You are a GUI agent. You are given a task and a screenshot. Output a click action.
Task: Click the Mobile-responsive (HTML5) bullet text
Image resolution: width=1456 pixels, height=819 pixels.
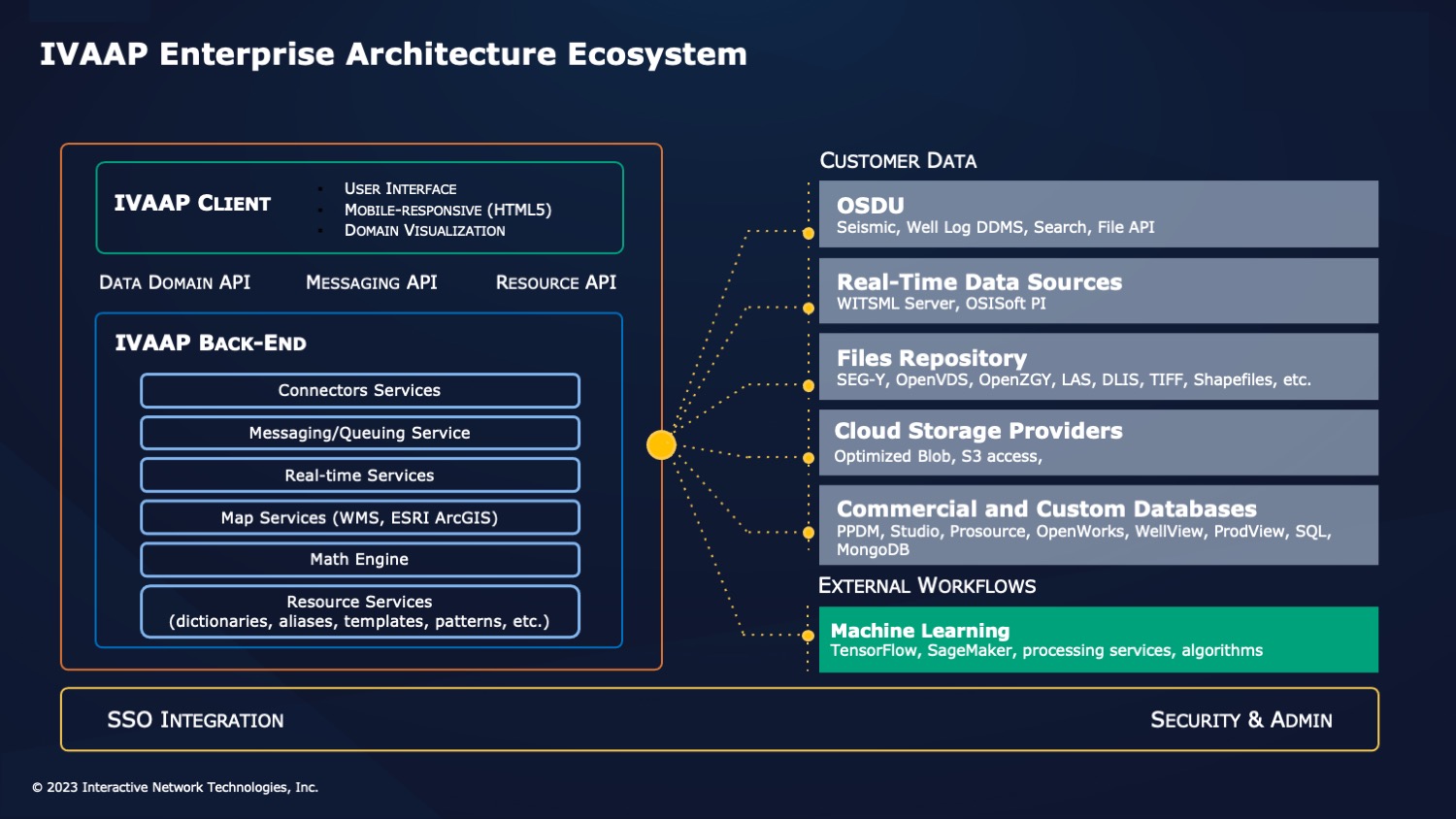pos(447,210)
